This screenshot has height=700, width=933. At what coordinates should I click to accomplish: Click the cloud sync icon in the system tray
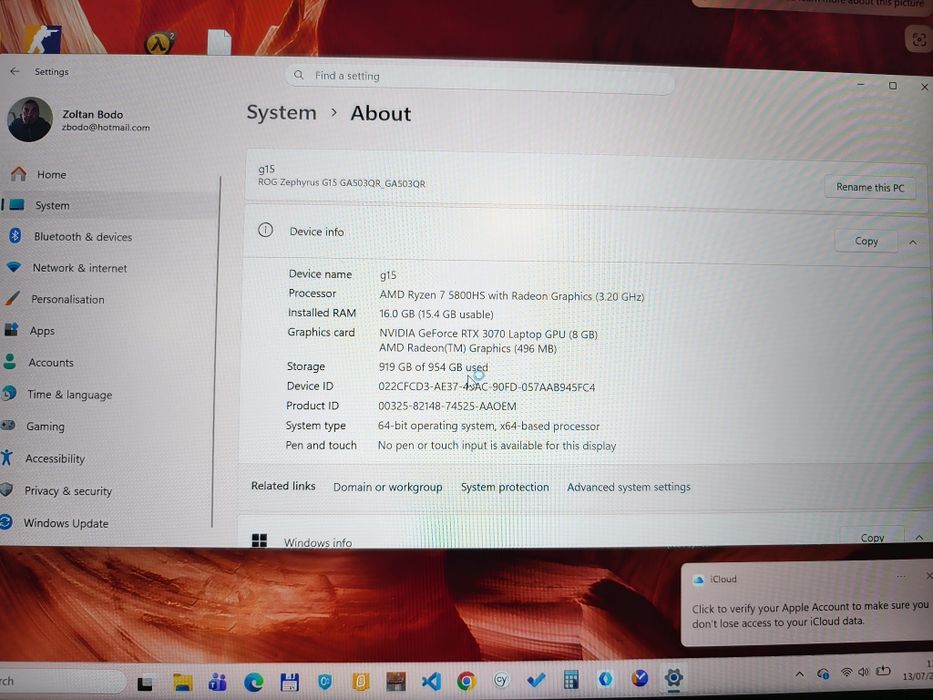pos(824,674)
